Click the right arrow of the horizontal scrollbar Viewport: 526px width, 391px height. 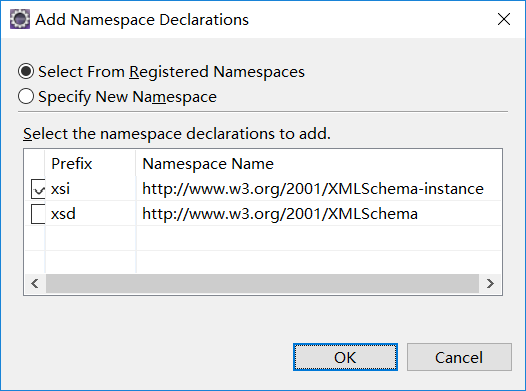[490, 284]
